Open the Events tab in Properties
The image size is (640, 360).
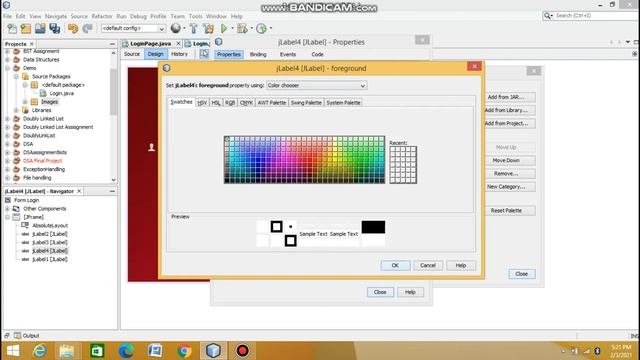point(288,54)
